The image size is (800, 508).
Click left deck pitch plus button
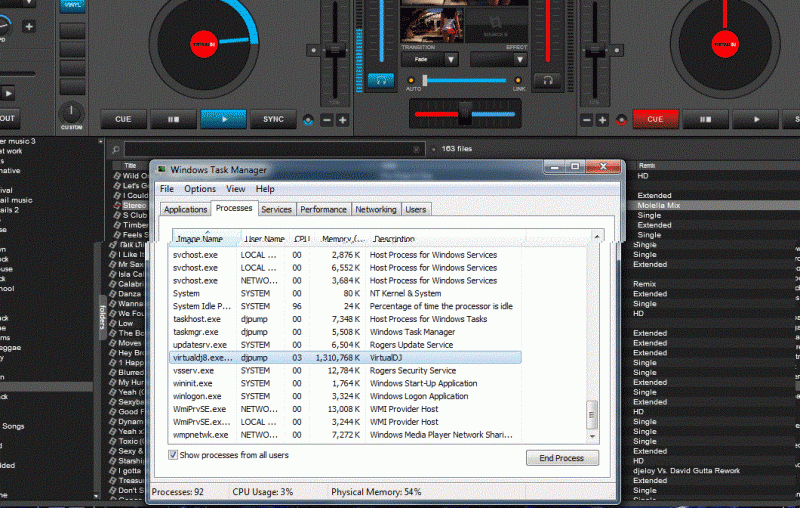[x=343, y=120]
